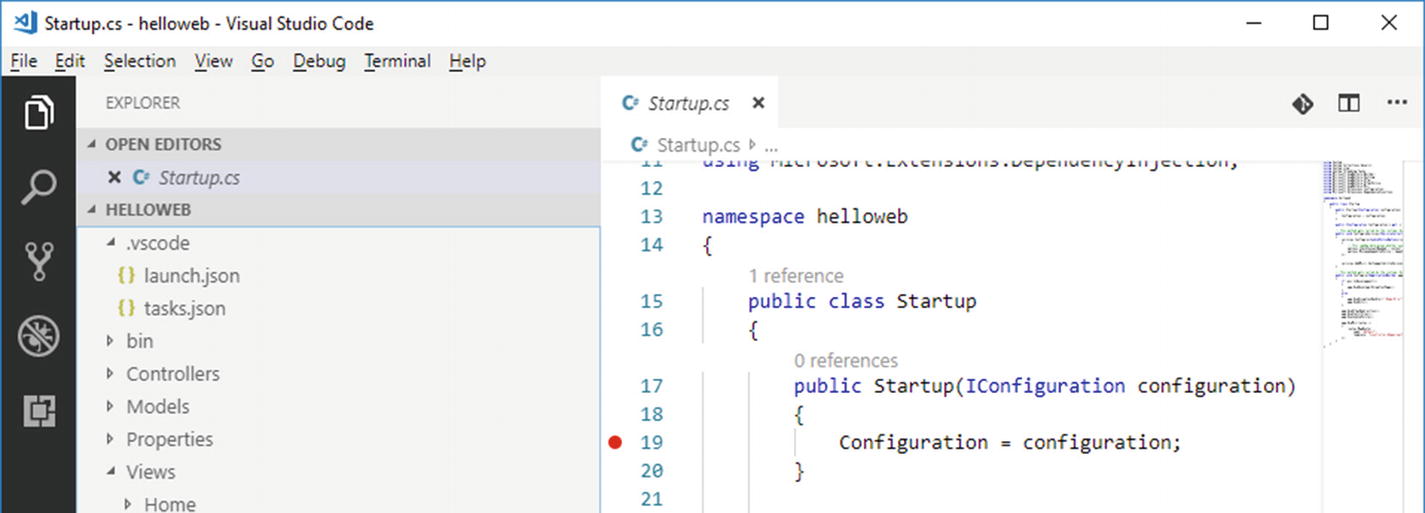Open the Source Control view icon
Image resolution: width=1425 pixels, height=513 pixels.
click(x=38, y=261)
